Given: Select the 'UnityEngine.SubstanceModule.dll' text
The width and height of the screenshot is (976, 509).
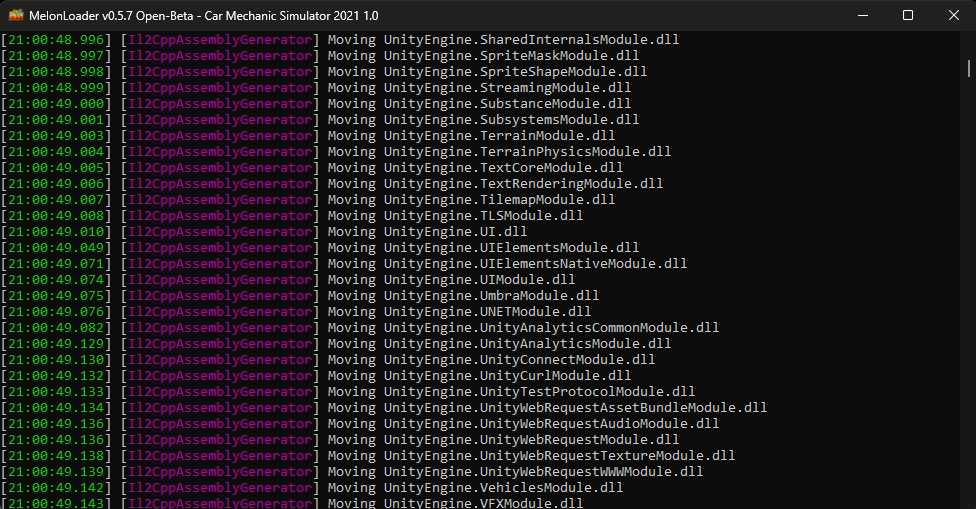Looking at the screenshot, I should click(507, 104).
